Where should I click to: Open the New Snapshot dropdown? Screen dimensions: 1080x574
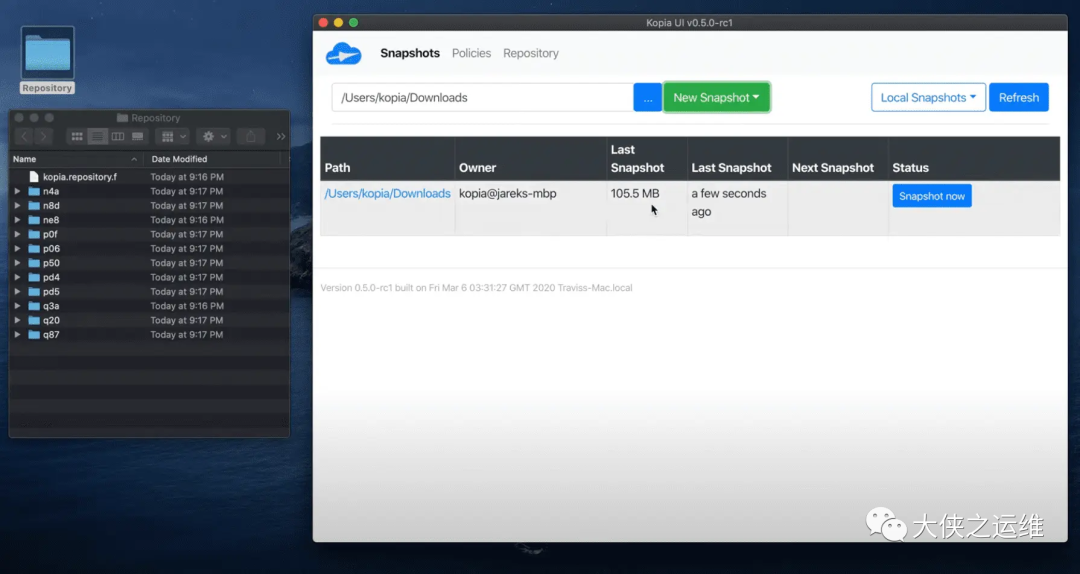716,98
